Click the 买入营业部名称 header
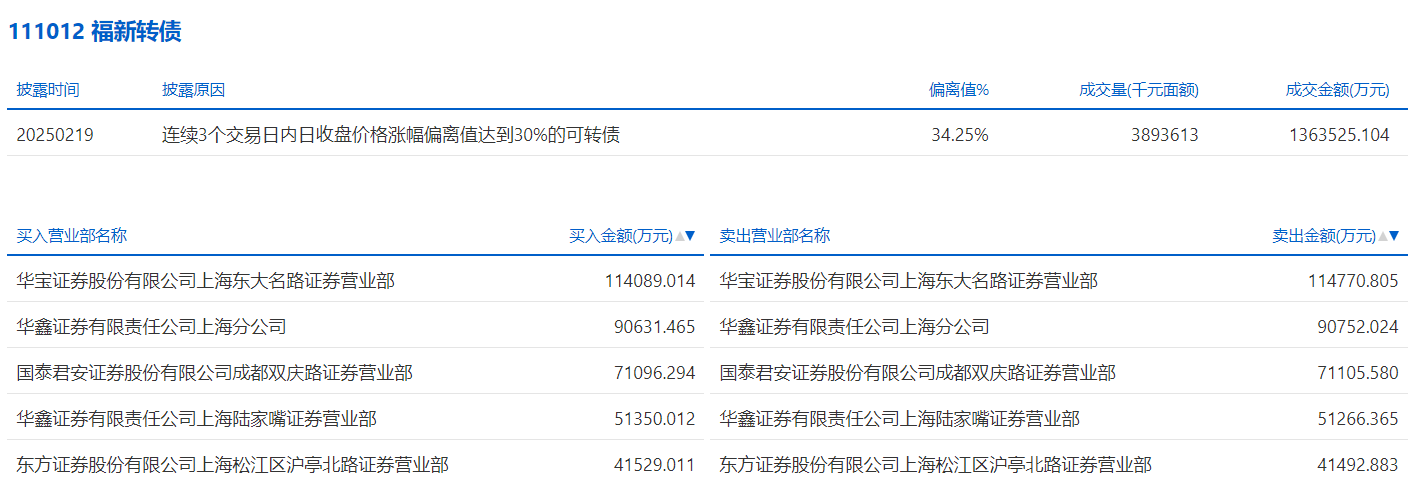Viewport: 1417px width, 481px height. (72, 236)
